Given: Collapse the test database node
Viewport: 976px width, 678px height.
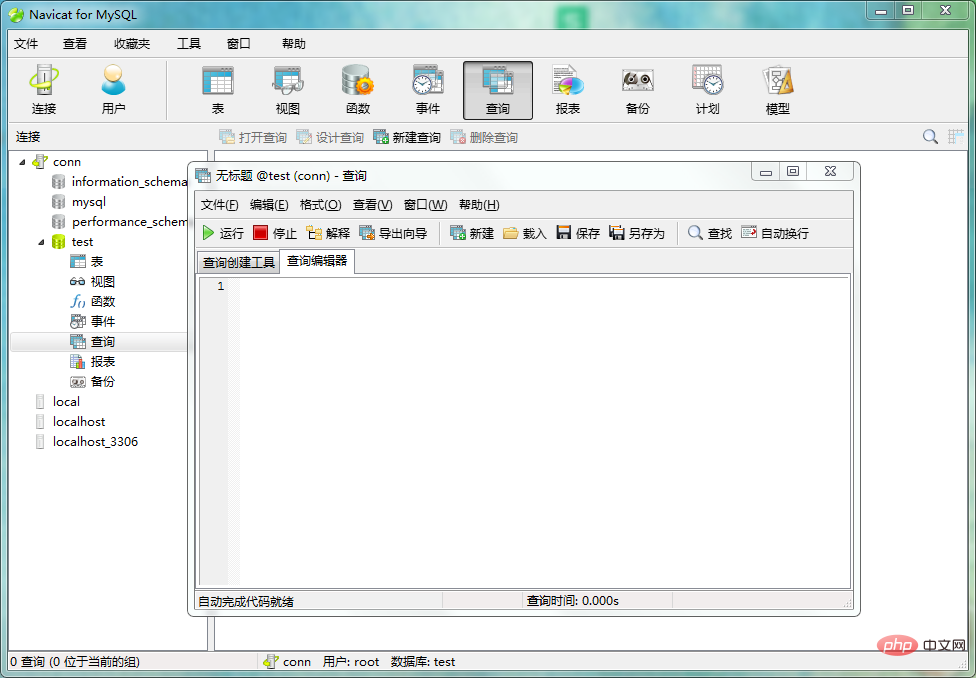Looking at the screenshot, I should pos(41,242).
